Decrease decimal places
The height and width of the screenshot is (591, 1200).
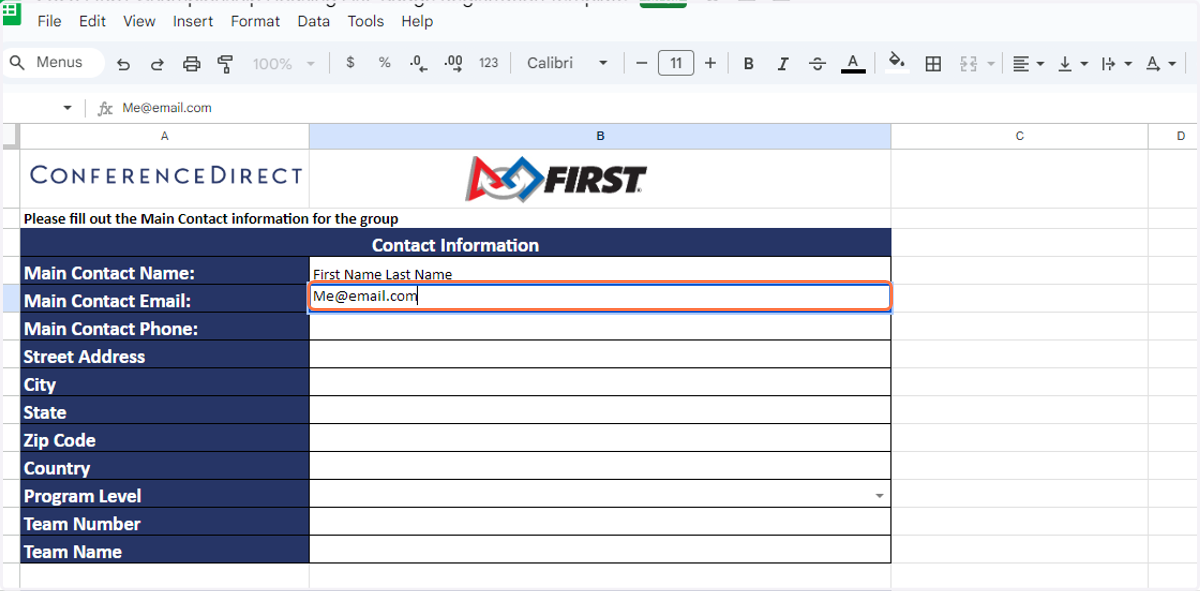(418, 63)
